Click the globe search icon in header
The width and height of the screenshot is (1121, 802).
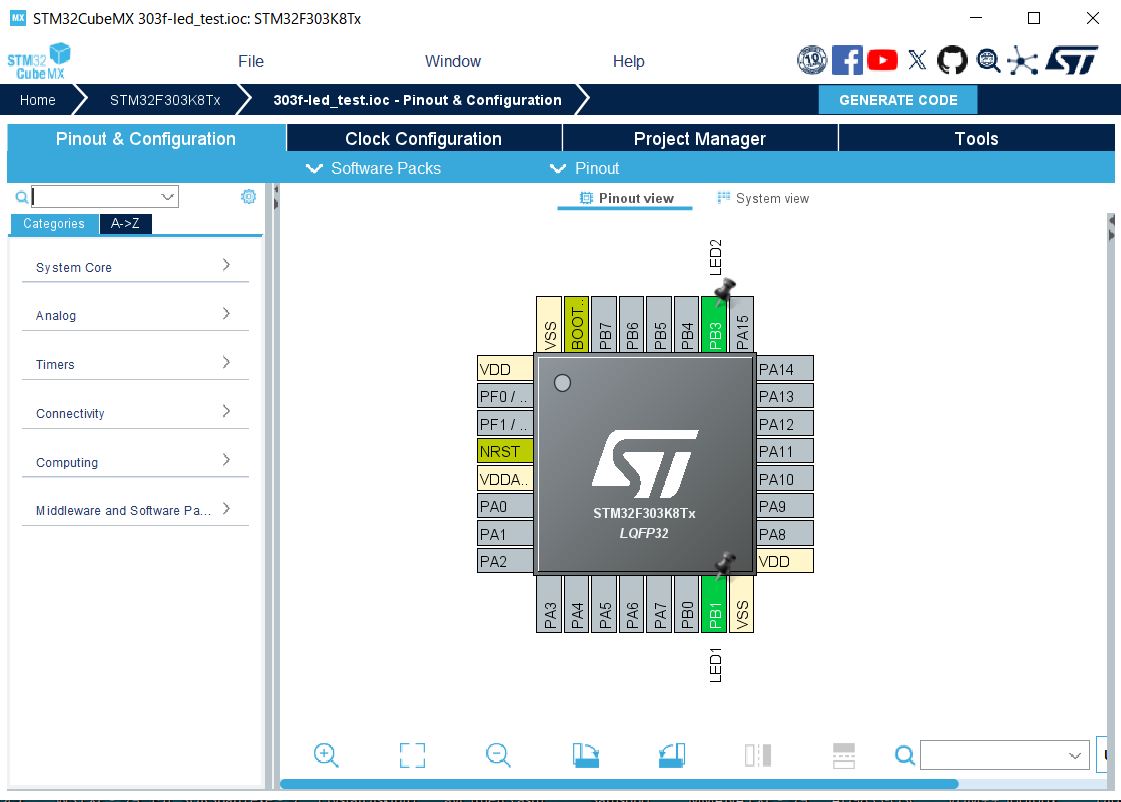pos(989,61)
